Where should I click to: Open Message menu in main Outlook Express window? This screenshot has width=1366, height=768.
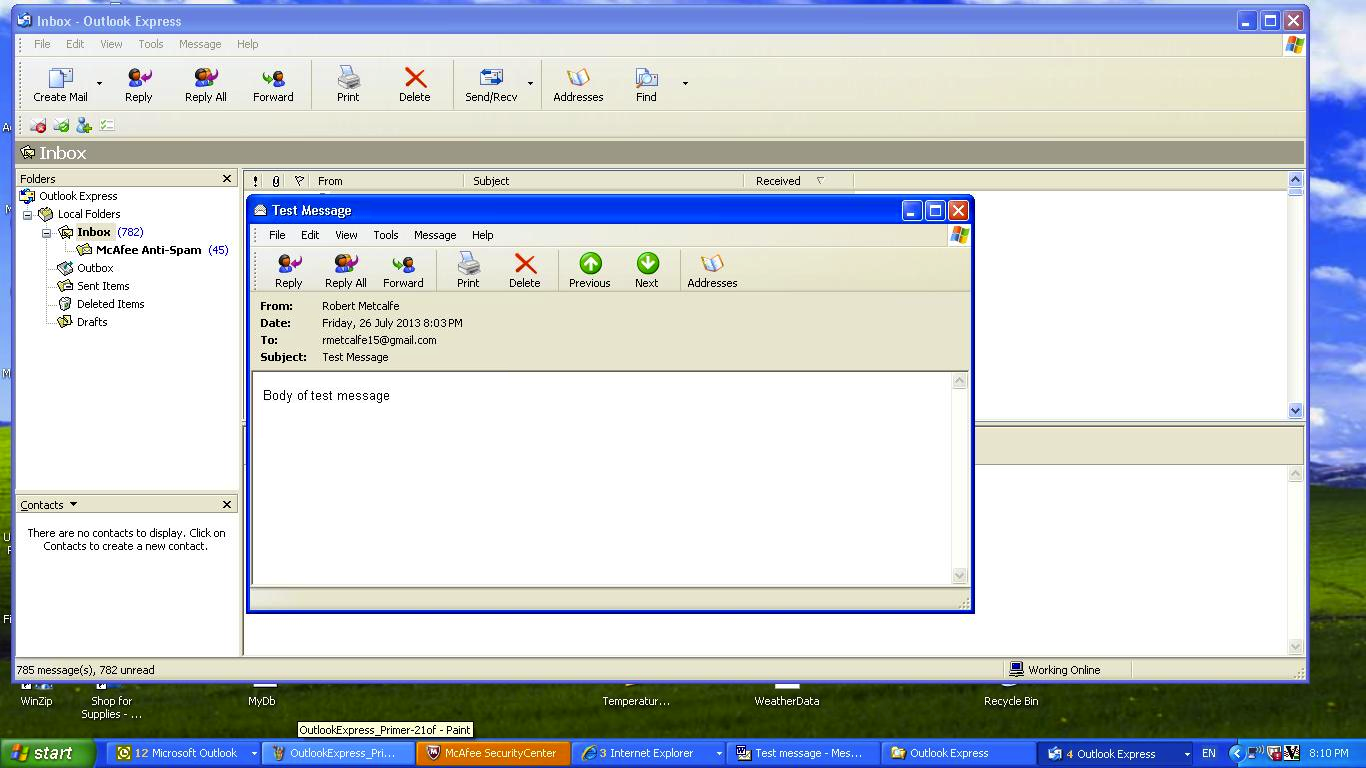pos(200,44)
